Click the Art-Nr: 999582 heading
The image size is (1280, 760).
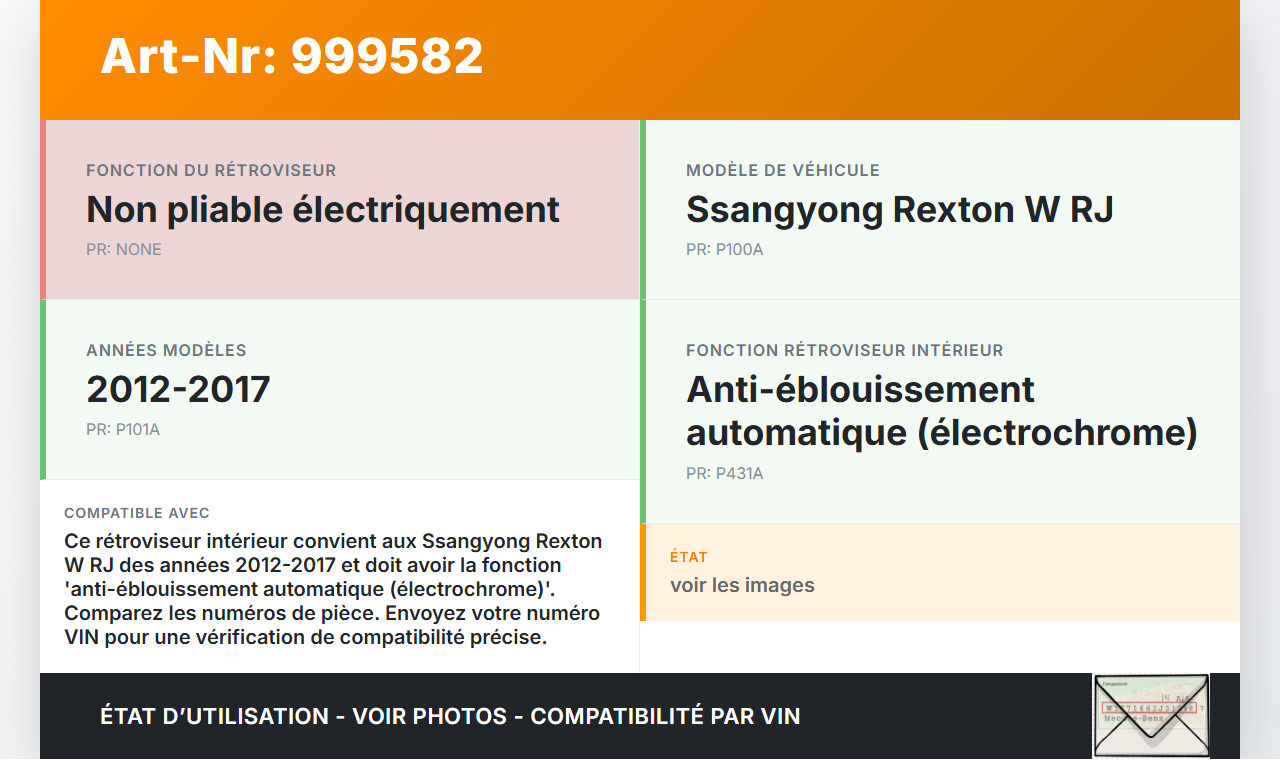coord(291,56)
